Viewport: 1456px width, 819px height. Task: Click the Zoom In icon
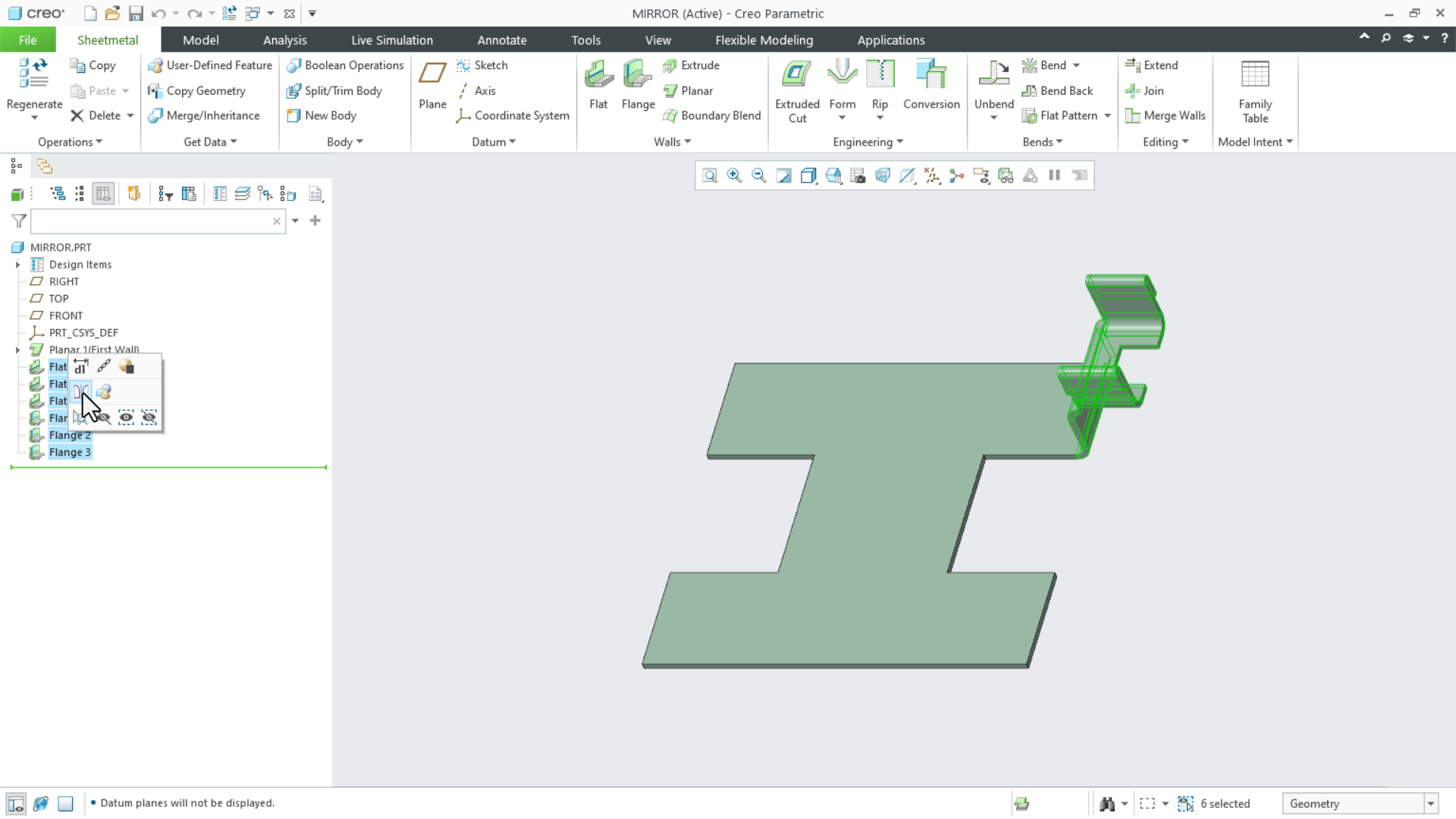click(x=734, y=176)
